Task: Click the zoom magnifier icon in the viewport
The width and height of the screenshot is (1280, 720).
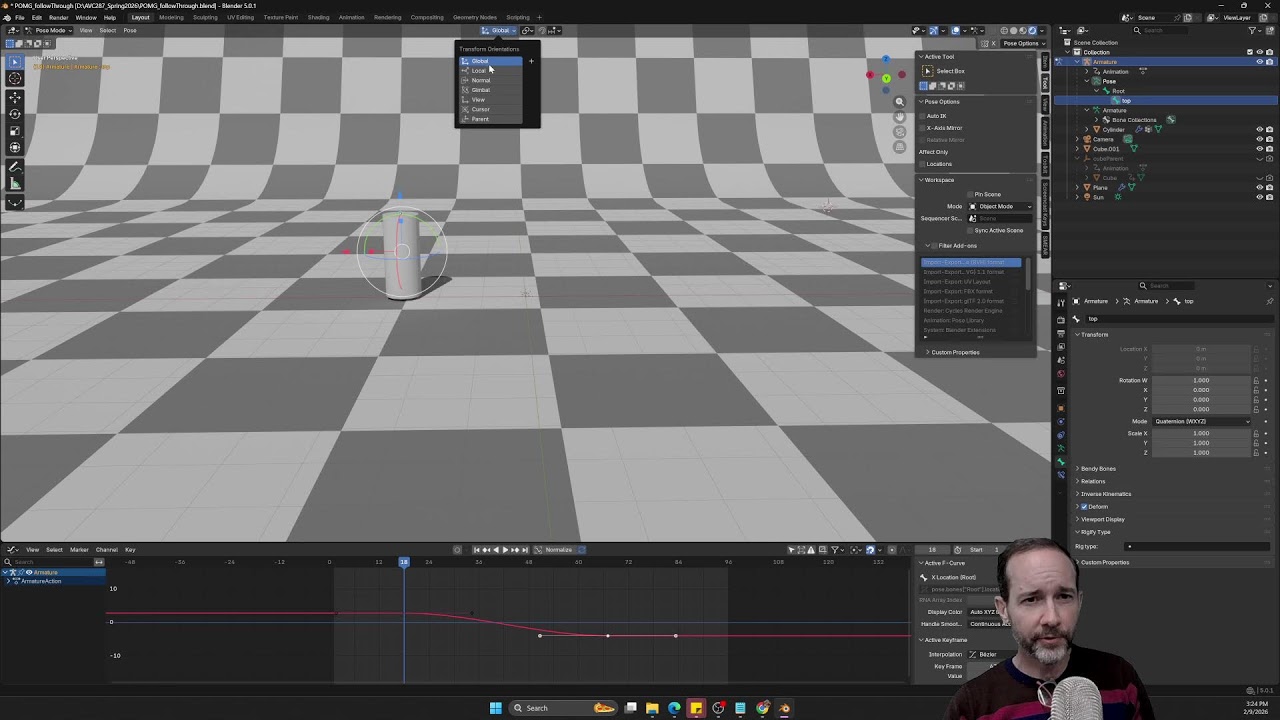Action: tap(899, 102)
